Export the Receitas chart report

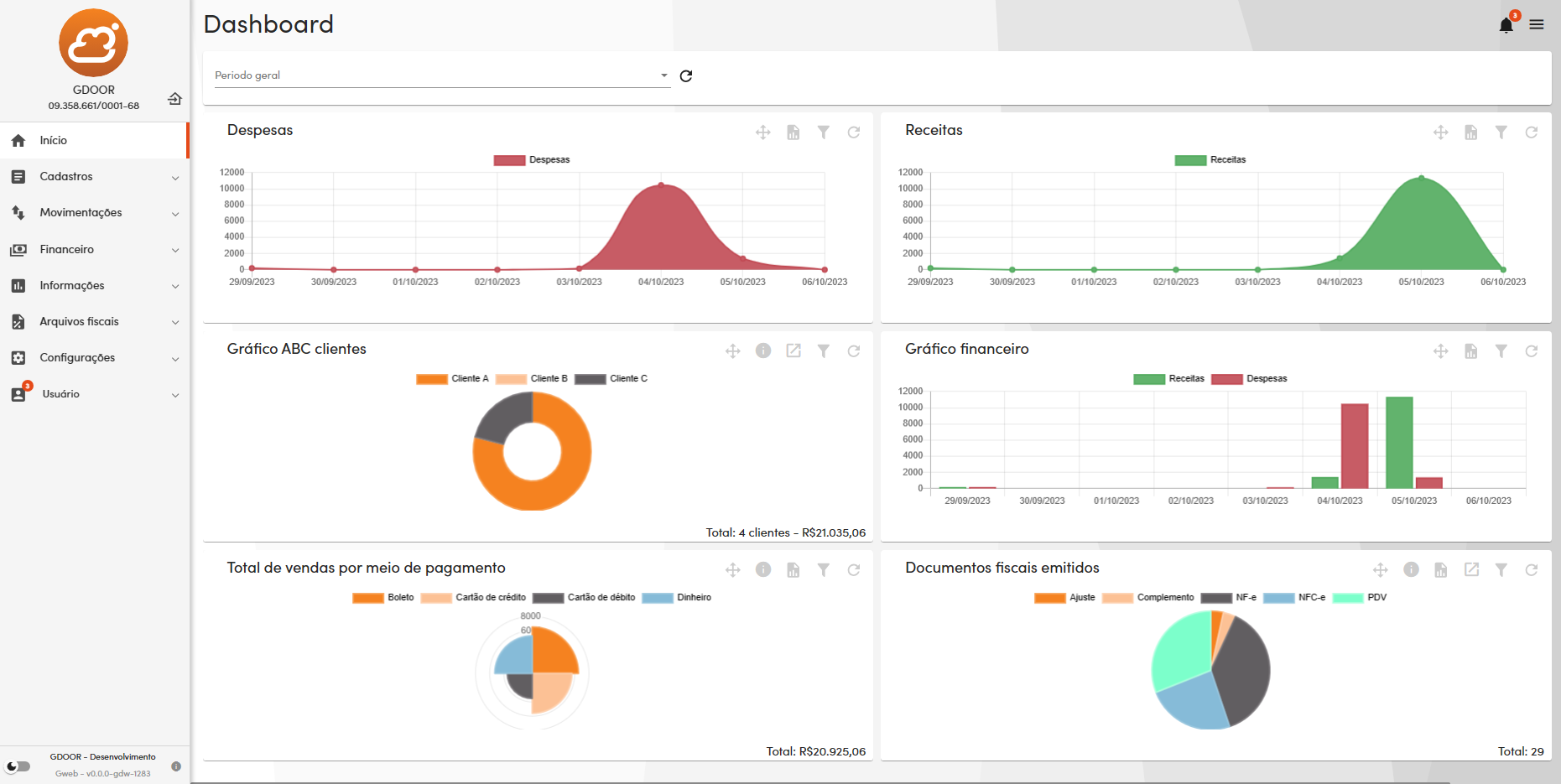click(1471, 132)
